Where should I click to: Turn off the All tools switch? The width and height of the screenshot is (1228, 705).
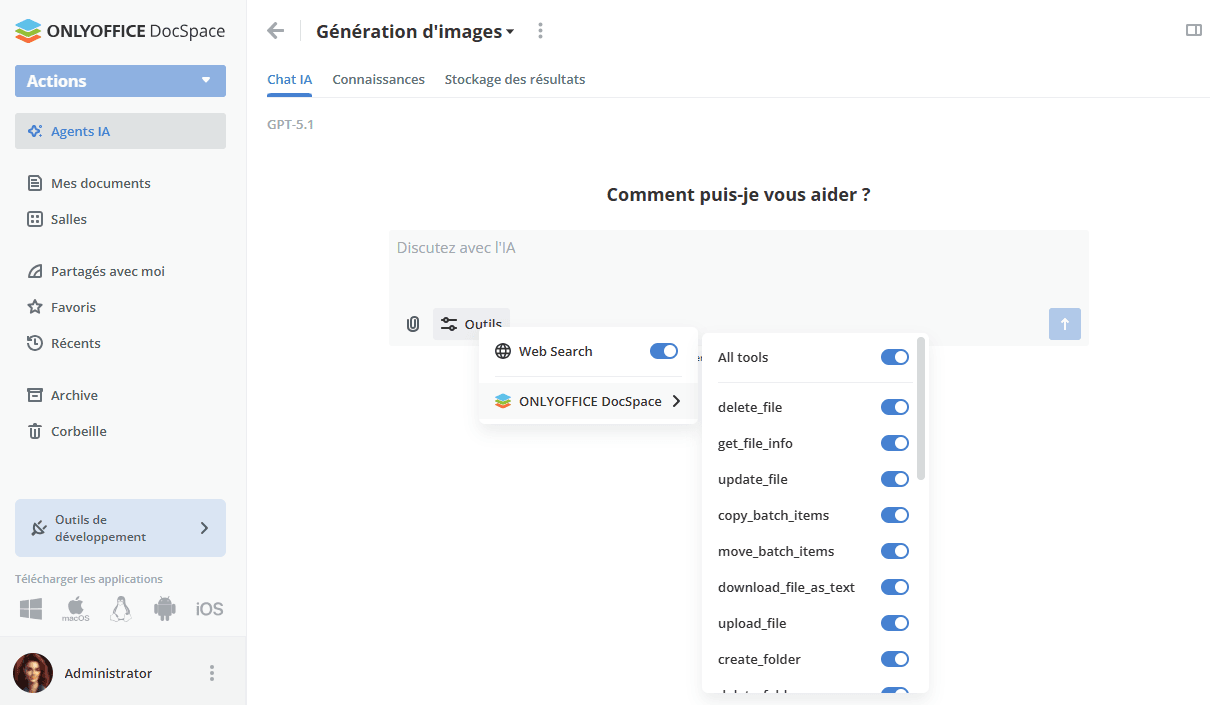pos(894,357)
